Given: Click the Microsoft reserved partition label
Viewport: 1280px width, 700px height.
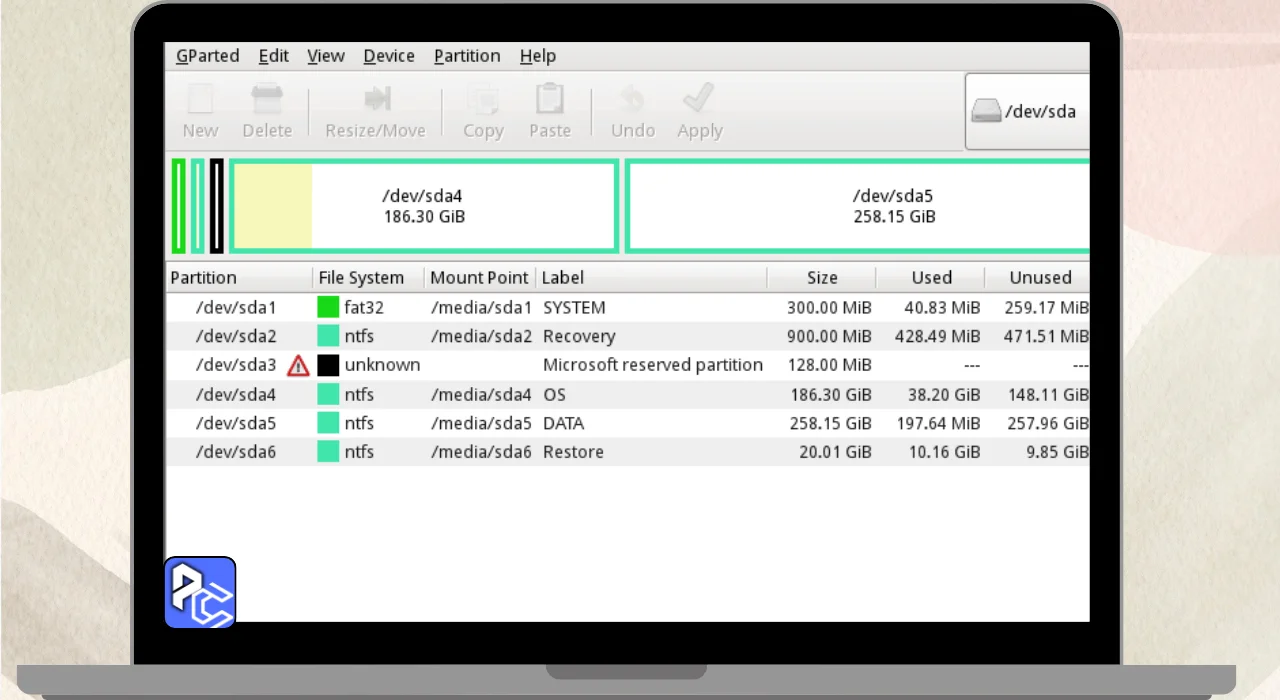Looking at the screenshot, I should [x=653, y=365].
